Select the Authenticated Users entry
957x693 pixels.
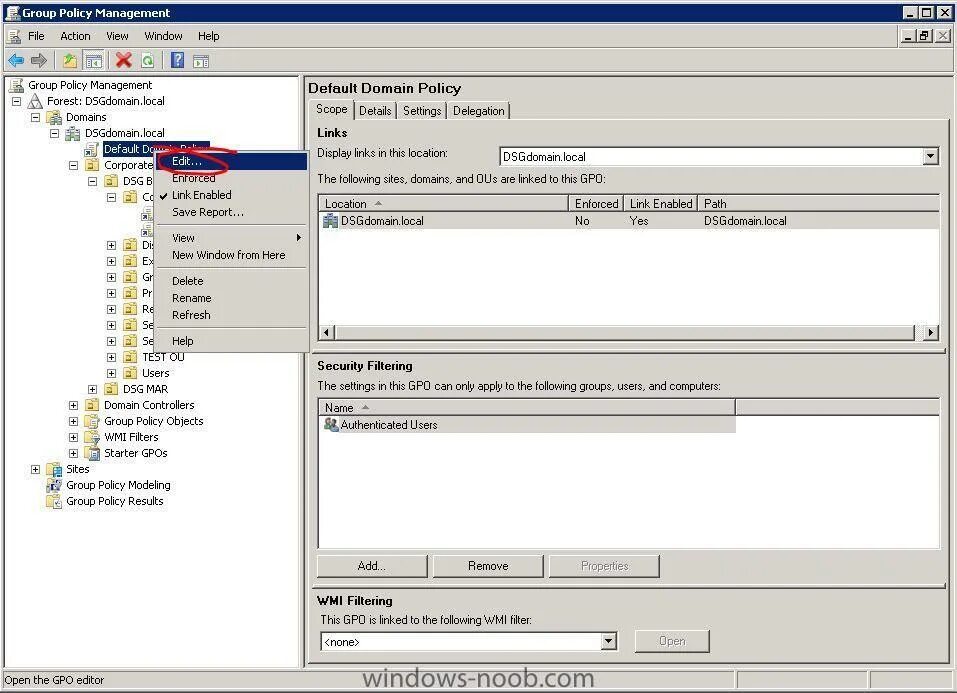click(x=527, y=425)
